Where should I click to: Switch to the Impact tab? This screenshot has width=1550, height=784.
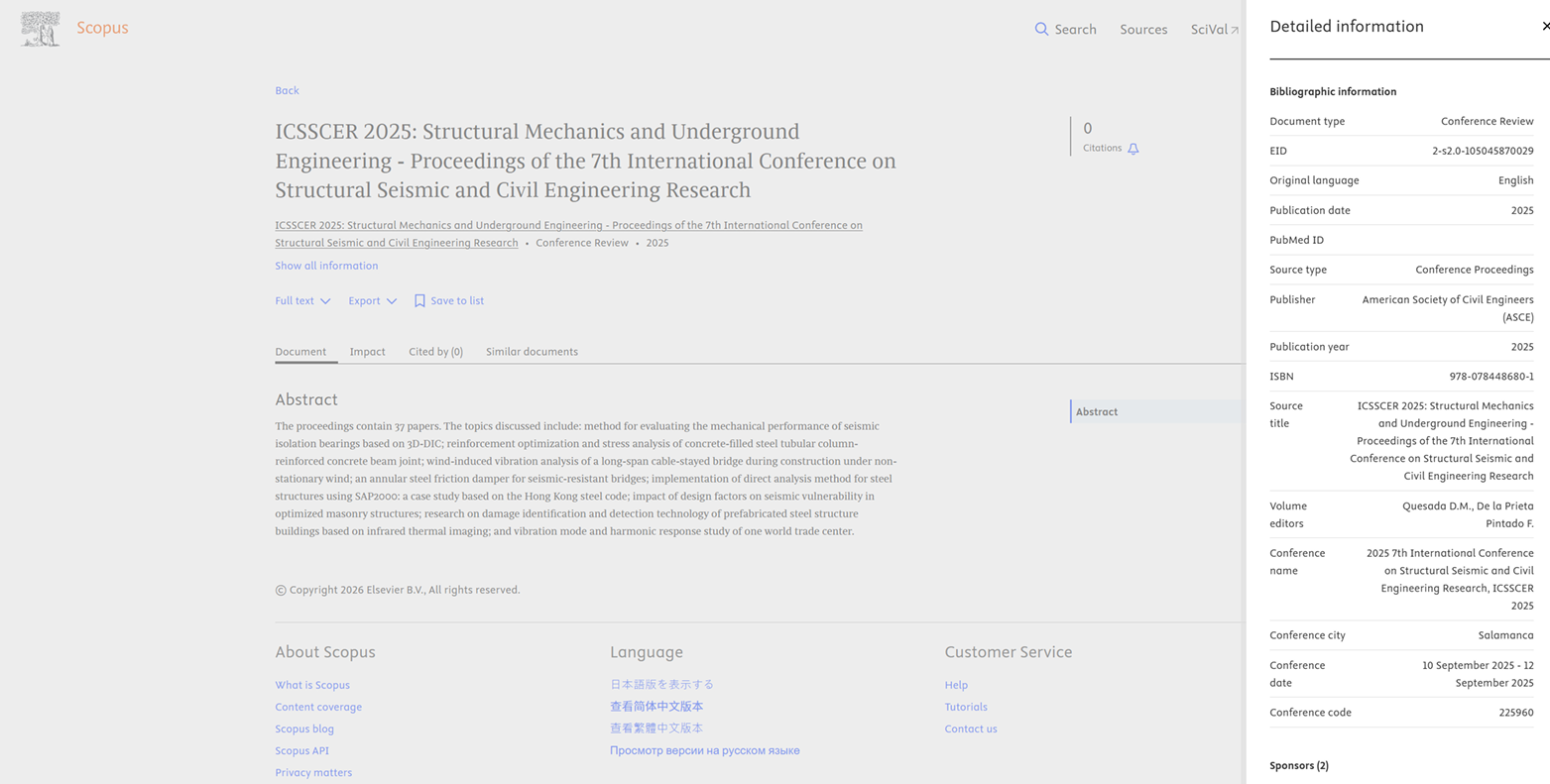(367, 352)
